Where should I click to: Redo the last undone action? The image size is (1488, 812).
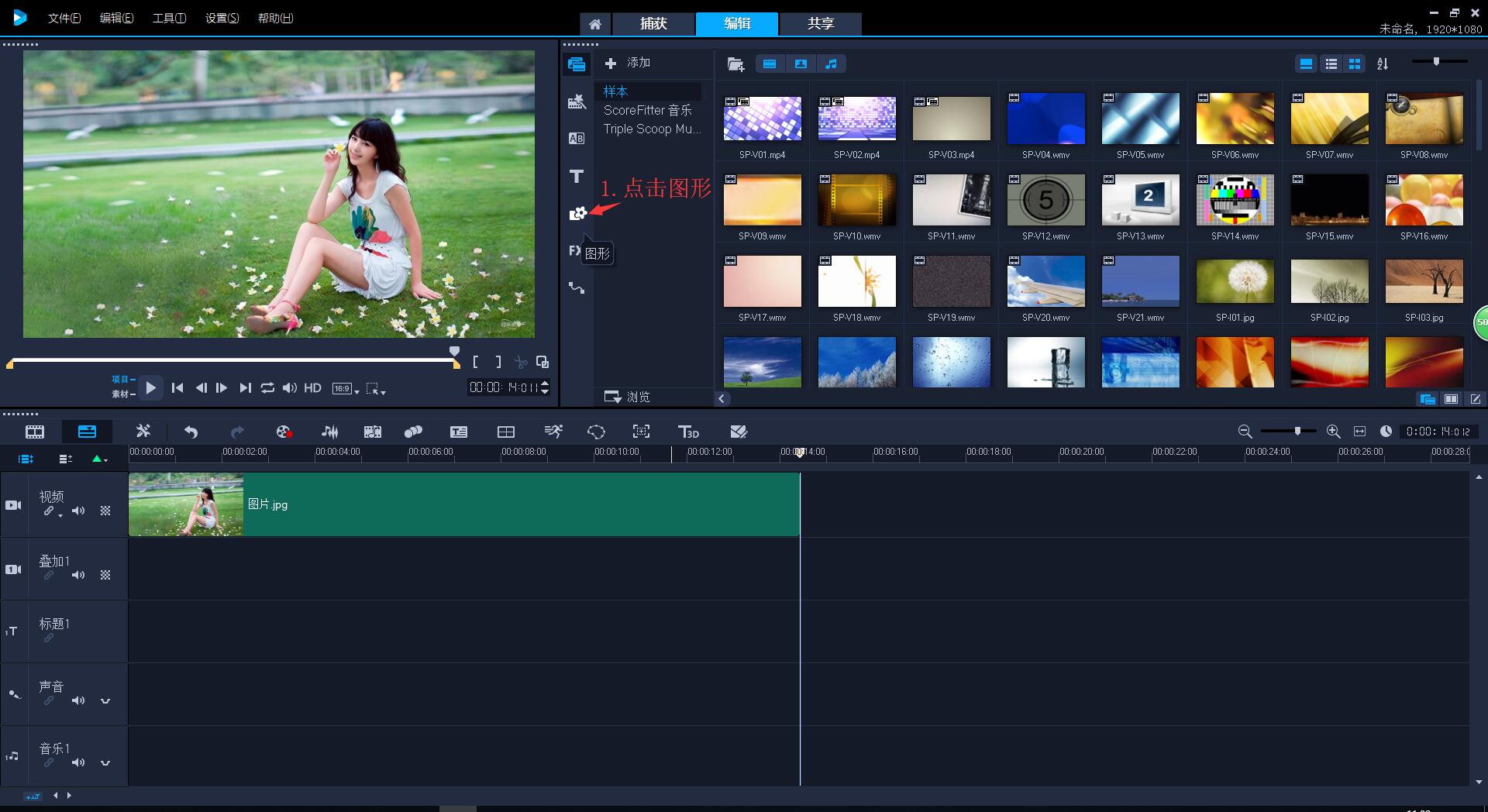[237, 432]
